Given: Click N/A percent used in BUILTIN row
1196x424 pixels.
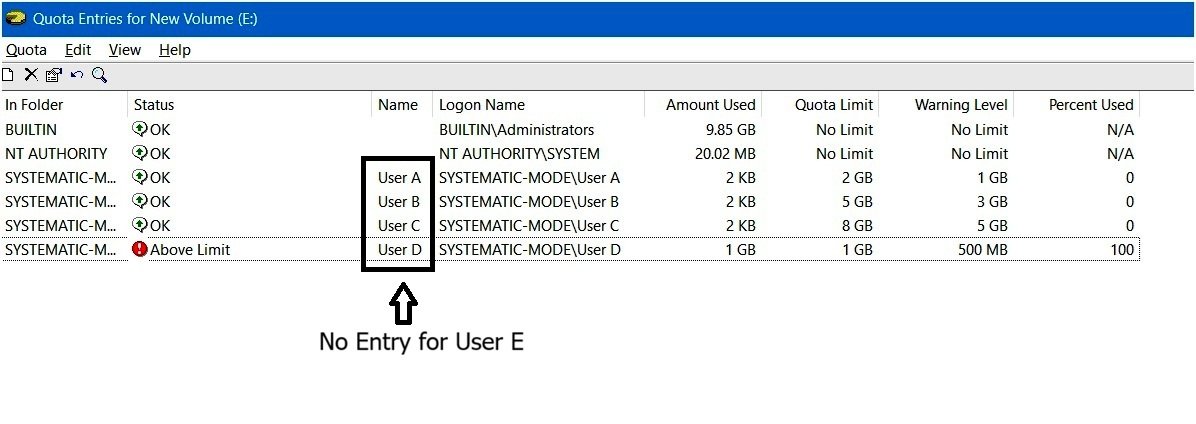Looking at the screenshot, I should pos(1120,130).
